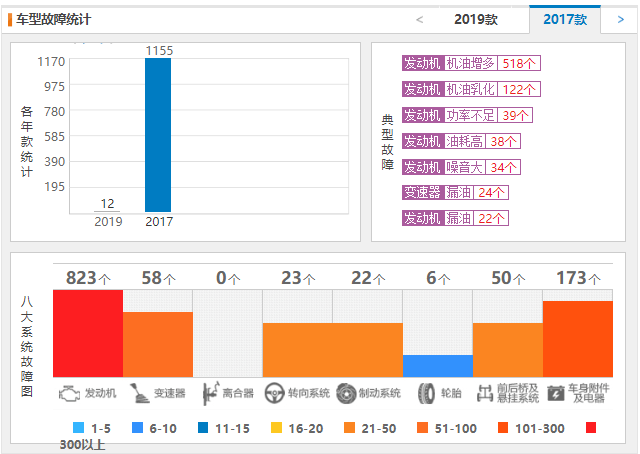The image size is (640, 454).
Task: Click the engine (发动机) icon
Action: [69, 394]
